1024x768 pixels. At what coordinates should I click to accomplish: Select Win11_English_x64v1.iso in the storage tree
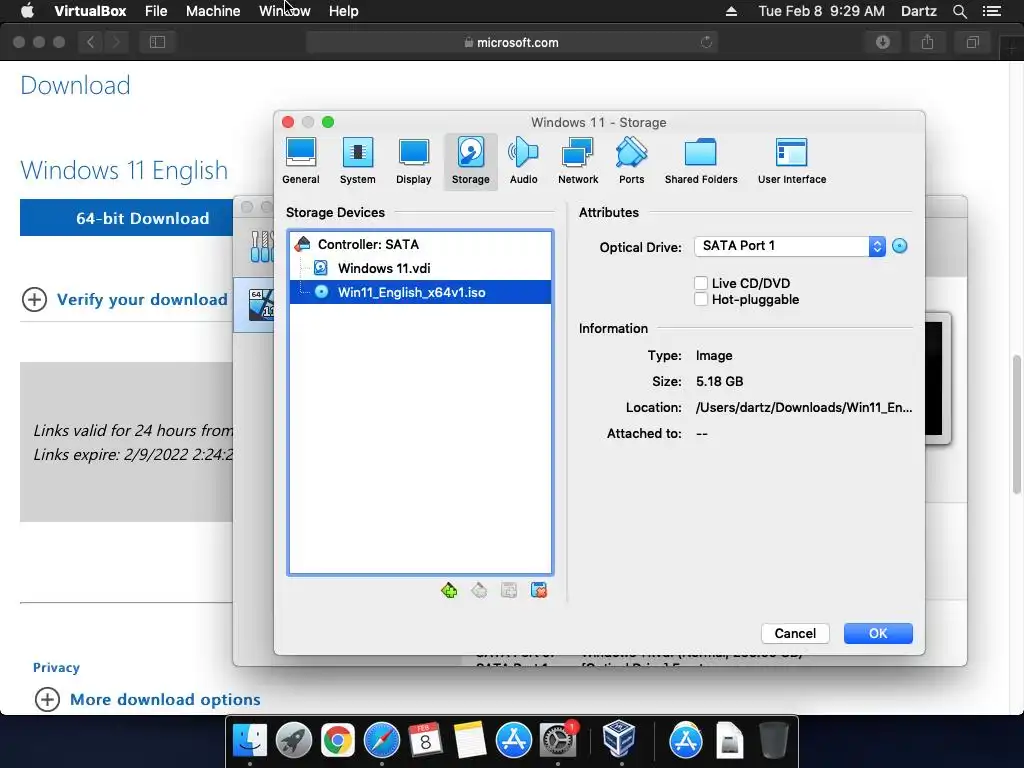(x=420, y=292)
